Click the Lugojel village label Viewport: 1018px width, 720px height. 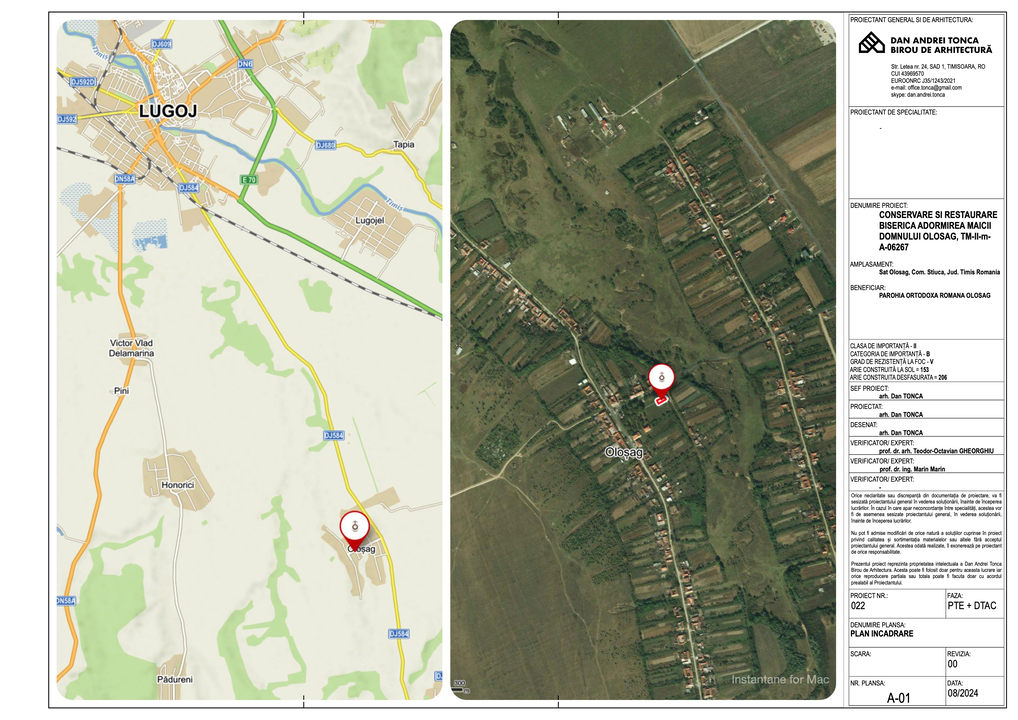coord(370,220)
